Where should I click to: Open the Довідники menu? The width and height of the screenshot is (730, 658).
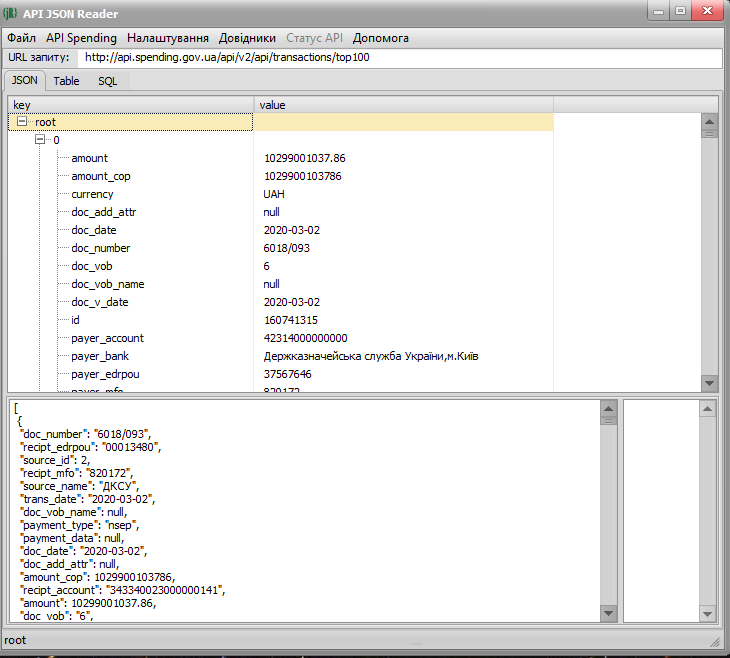click(247, 38)
